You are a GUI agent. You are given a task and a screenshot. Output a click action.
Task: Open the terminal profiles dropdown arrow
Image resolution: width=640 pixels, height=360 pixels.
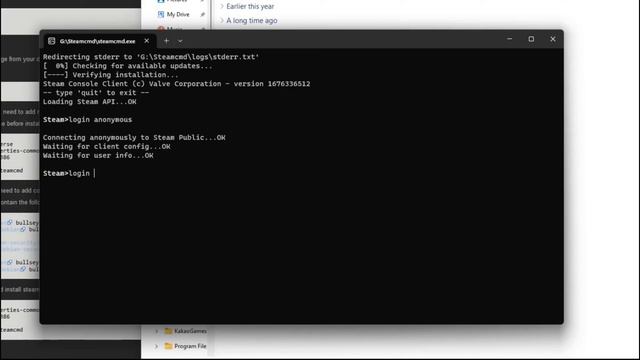coord(180,41)
